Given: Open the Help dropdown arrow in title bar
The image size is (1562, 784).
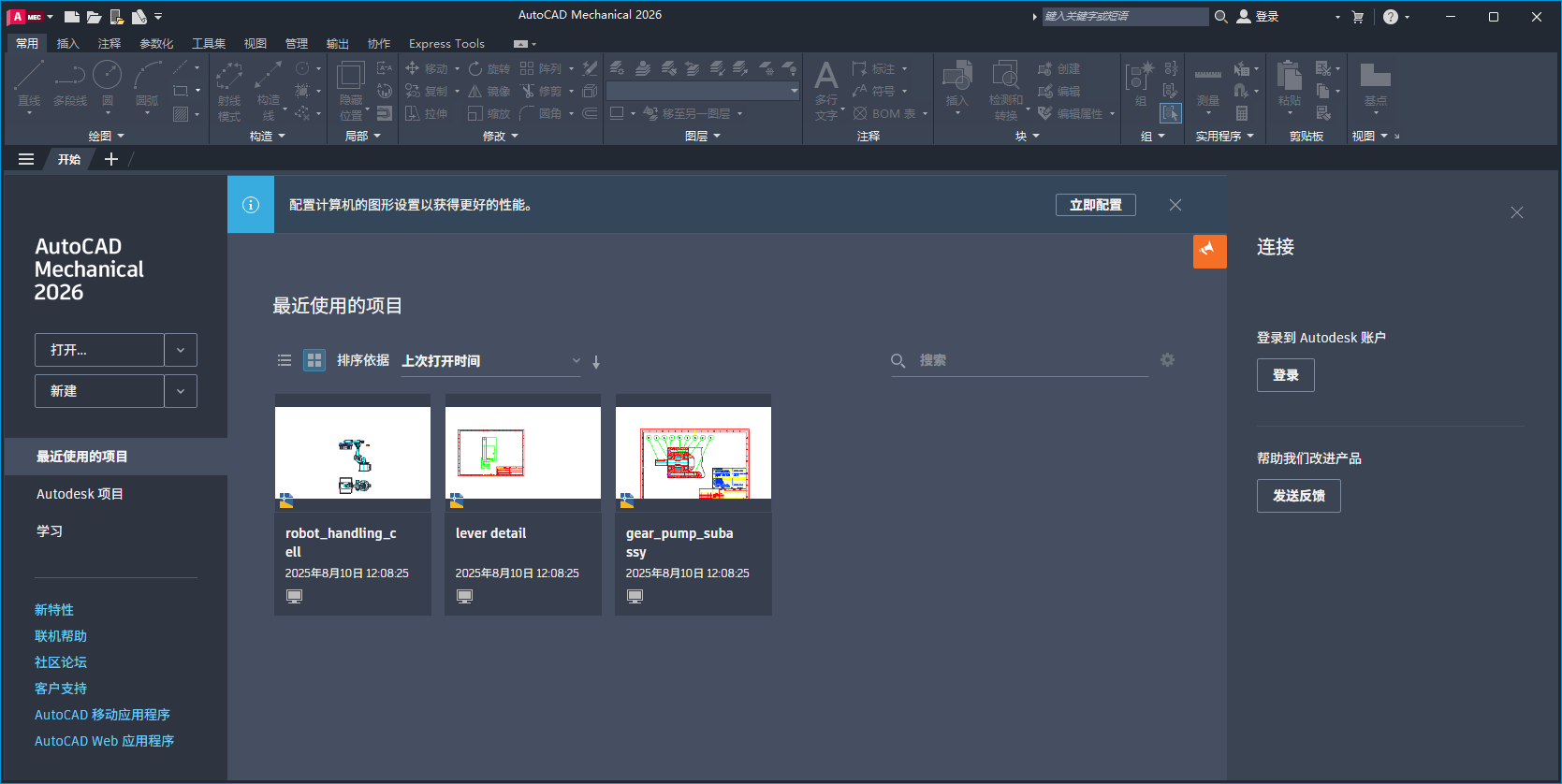Looking at the screenshot, I should pos(1407,17).
